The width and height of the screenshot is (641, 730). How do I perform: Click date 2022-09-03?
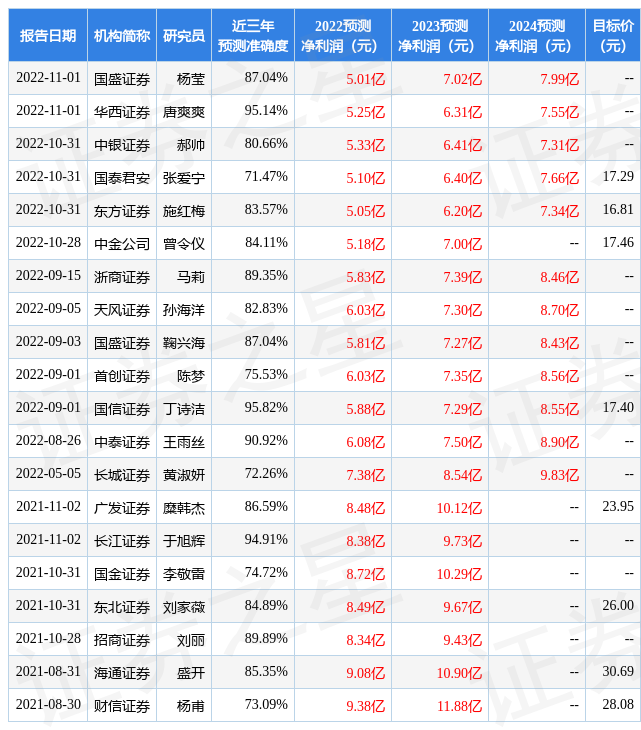pyautogui.click(x=48, y=342)
